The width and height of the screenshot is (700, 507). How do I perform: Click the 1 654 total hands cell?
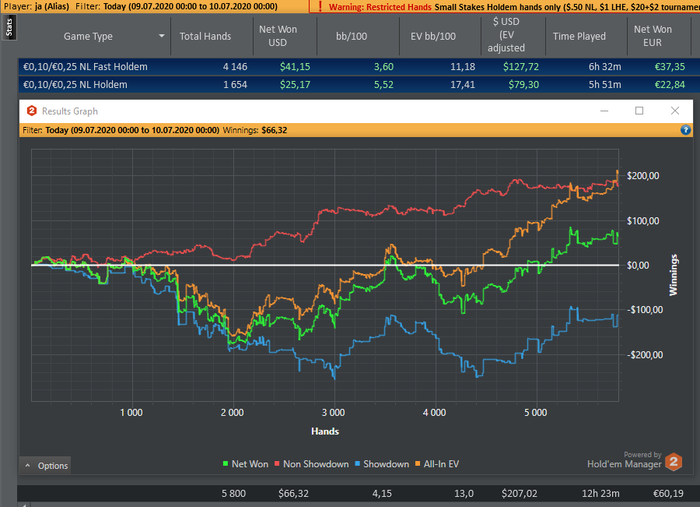click(235, 84)
